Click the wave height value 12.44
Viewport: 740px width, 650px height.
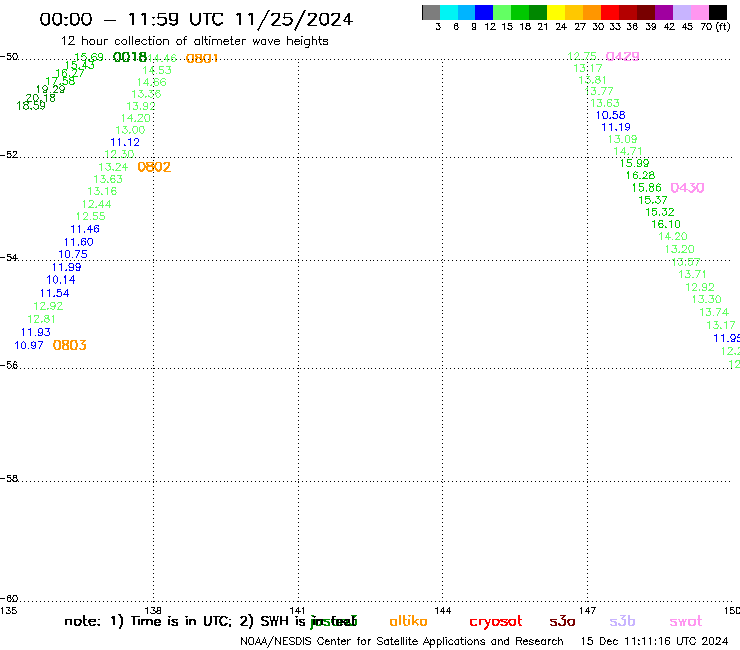coord(97,204)
